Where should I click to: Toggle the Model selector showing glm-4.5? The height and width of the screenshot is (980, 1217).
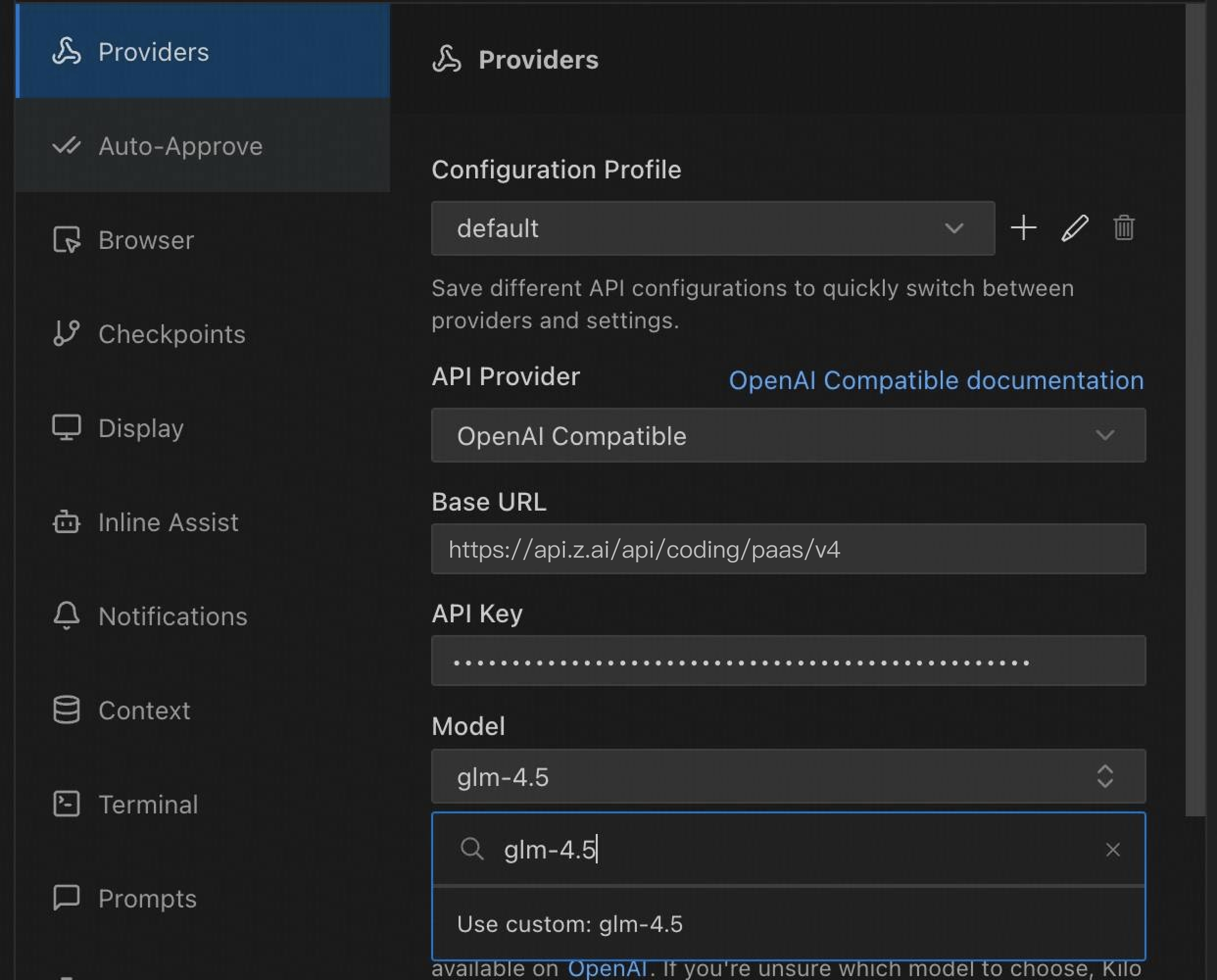[789, 776]
